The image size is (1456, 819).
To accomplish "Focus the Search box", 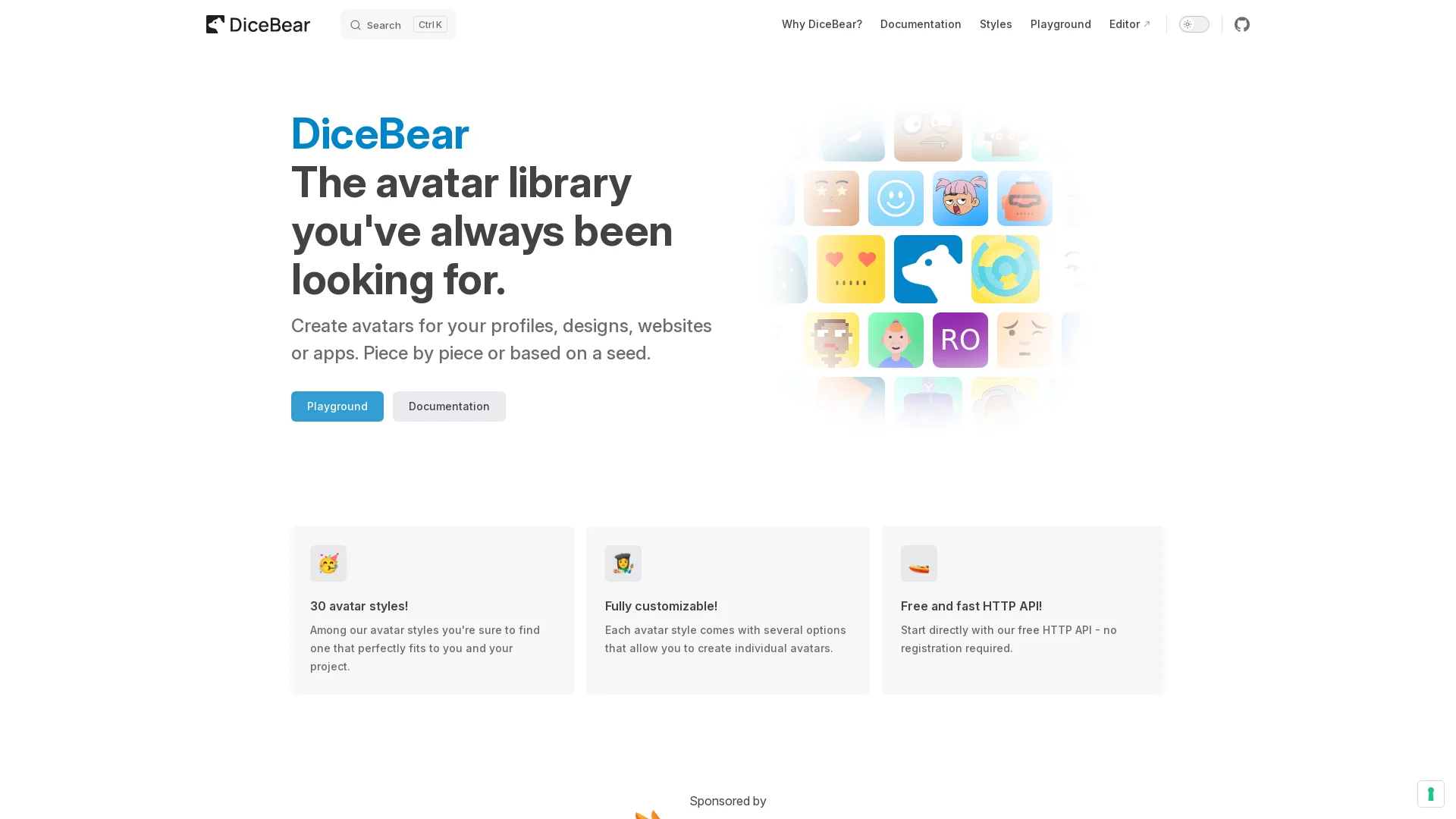I will 398,24.
